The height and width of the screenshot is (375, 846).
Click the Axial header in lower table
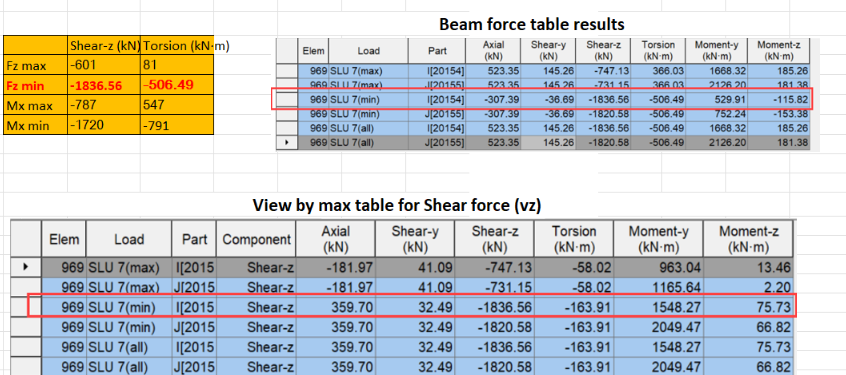(x=336, y=239)
